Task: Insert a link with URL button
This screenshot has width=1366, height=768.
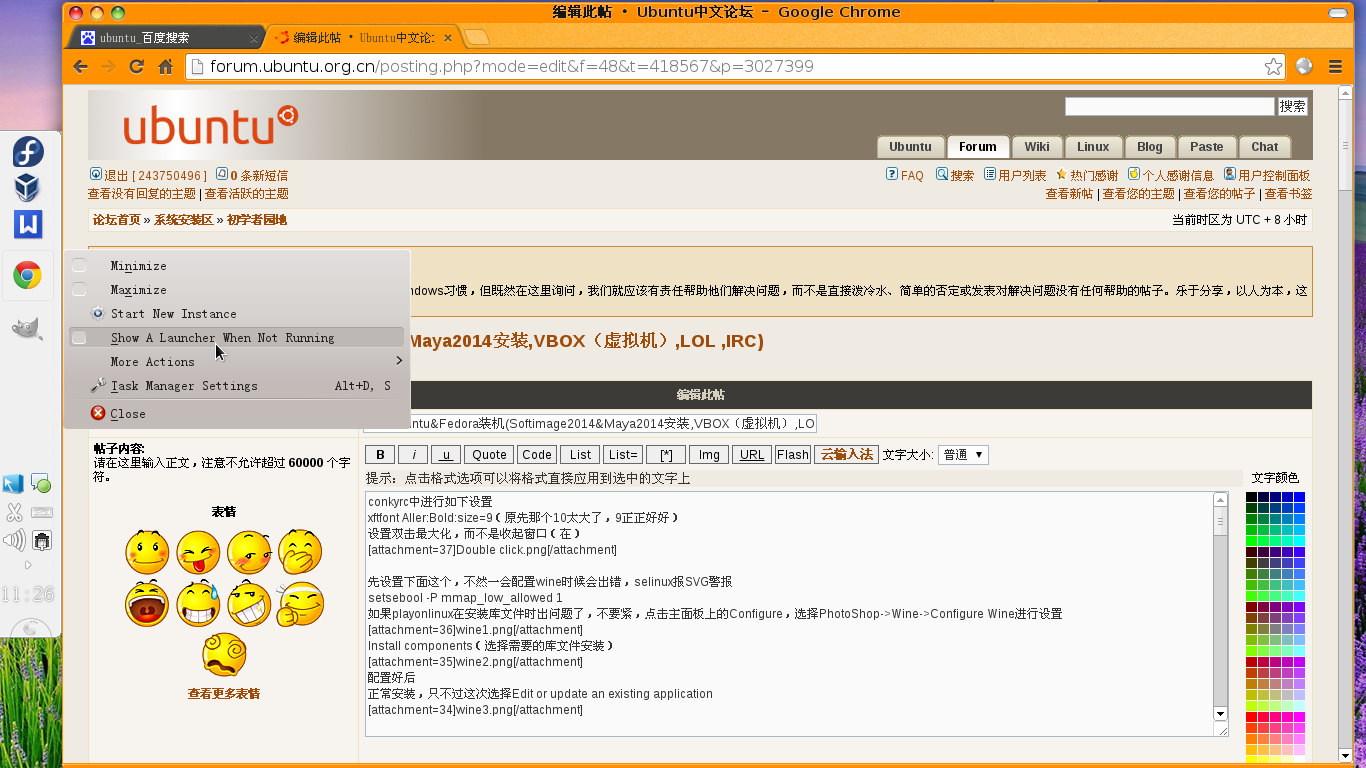Action: click(752, 454)
